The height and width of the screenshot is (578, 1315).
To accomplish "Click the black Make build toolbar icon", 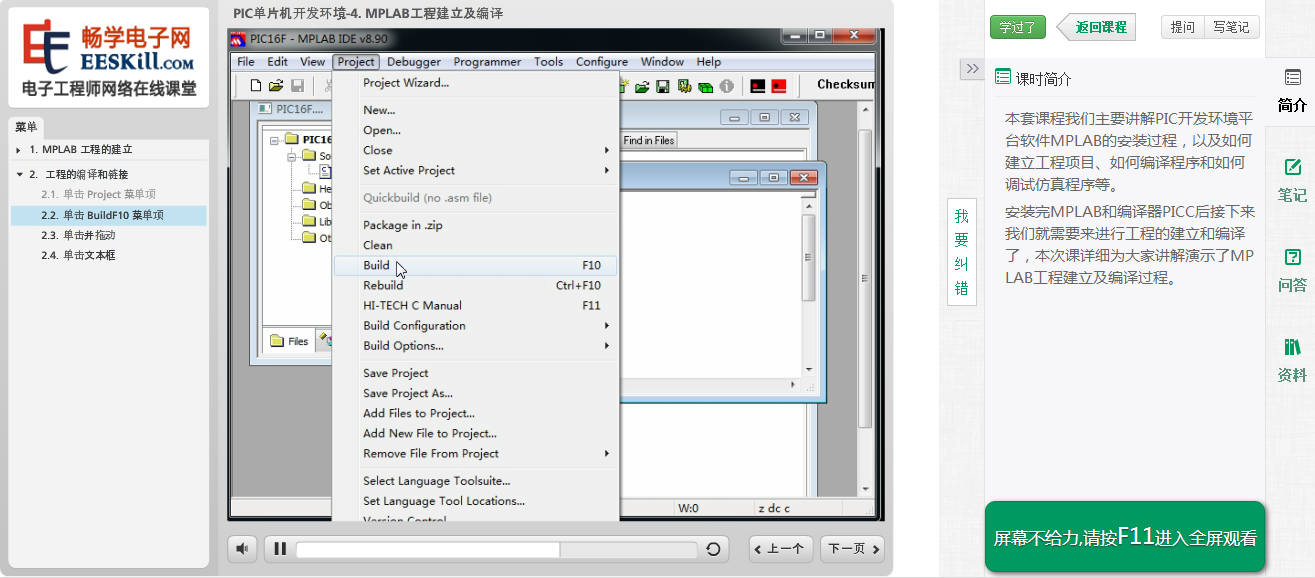I will pyautogui.click(x=759, y=87).
